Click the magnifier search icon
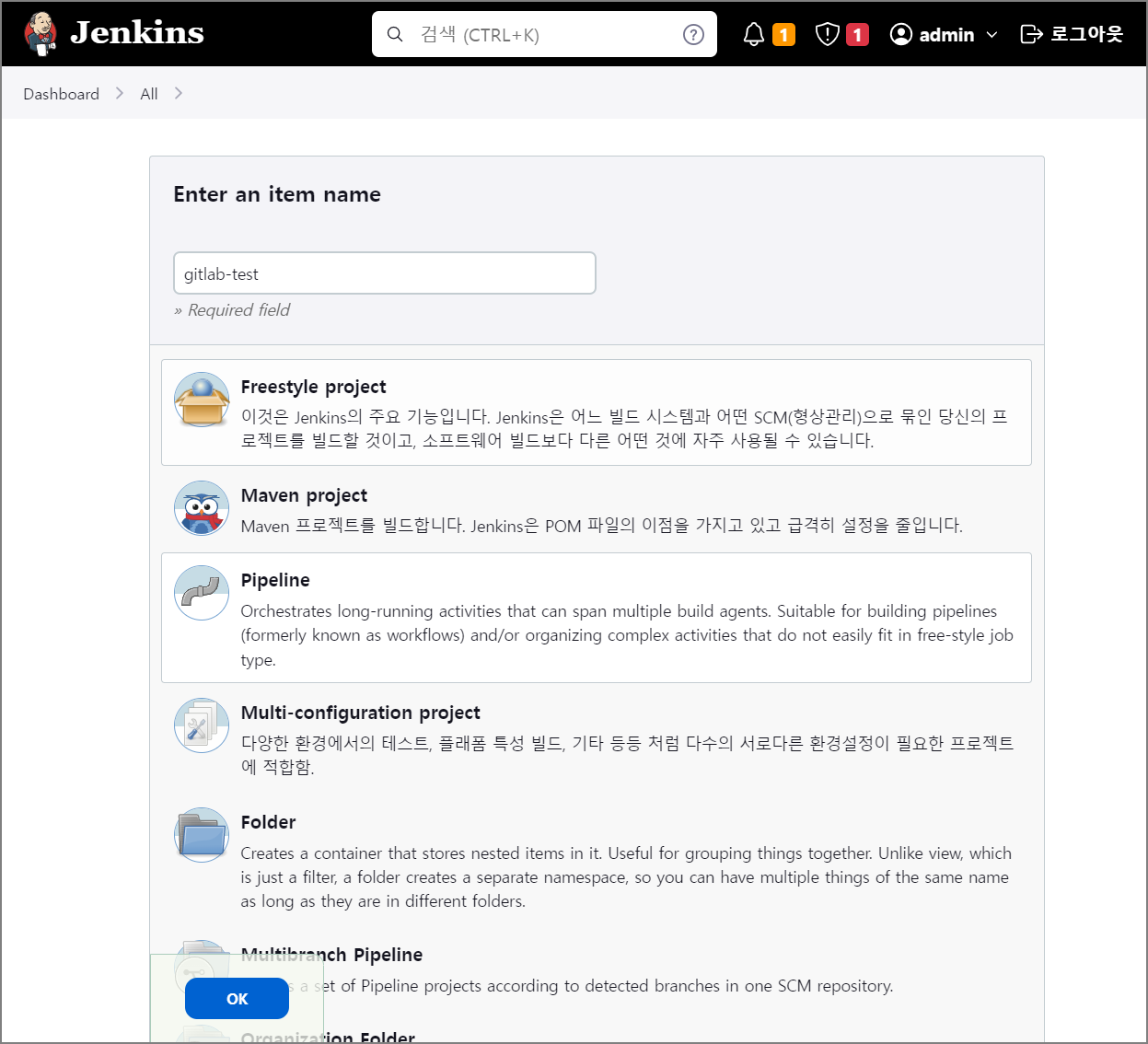1148x1044 pixels. click(x=395, y=35)
